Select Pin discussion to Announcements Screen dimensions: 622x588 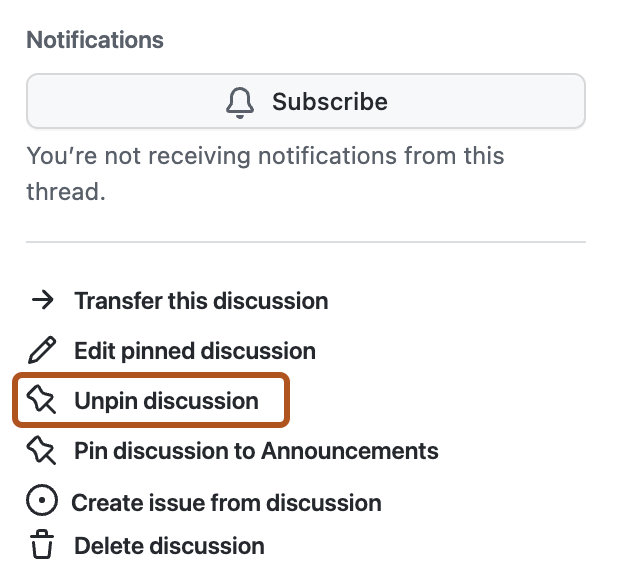[256, 451]
